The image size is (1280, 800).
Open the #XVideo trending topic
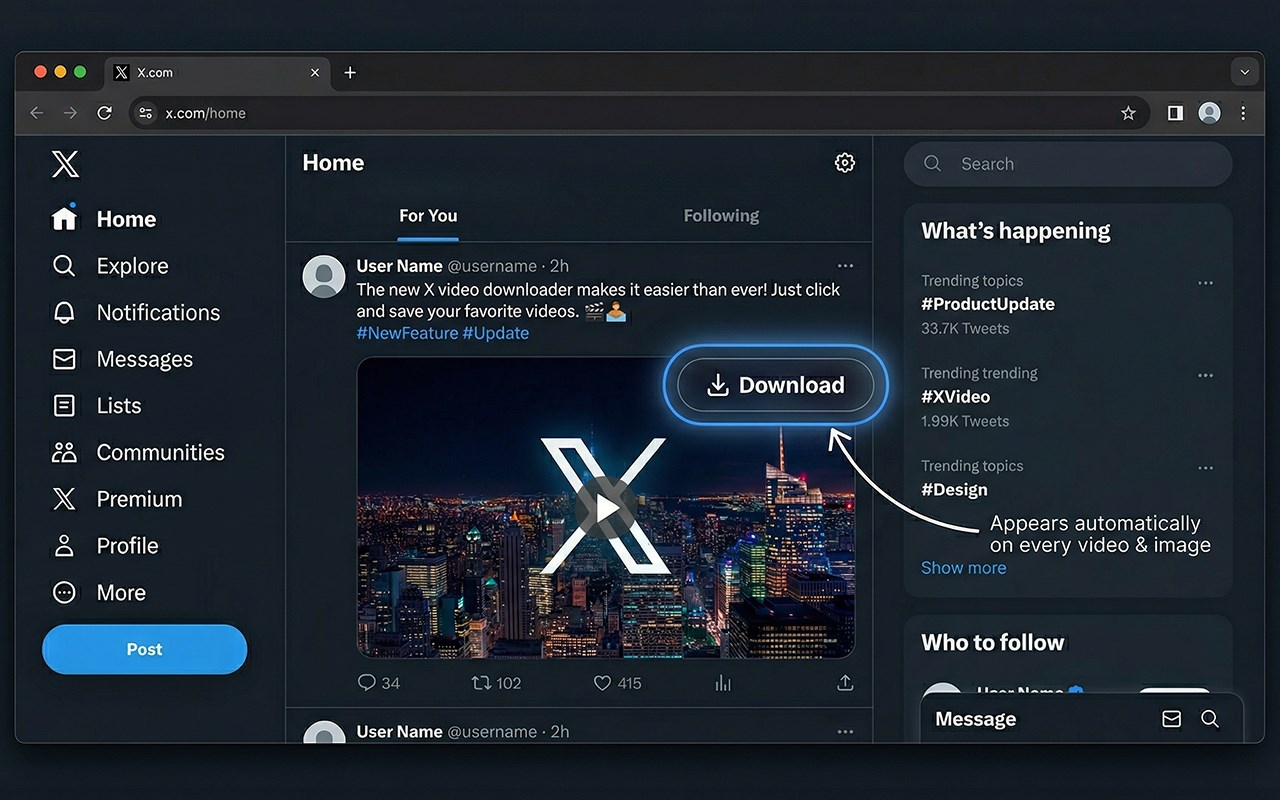point(955,397)
